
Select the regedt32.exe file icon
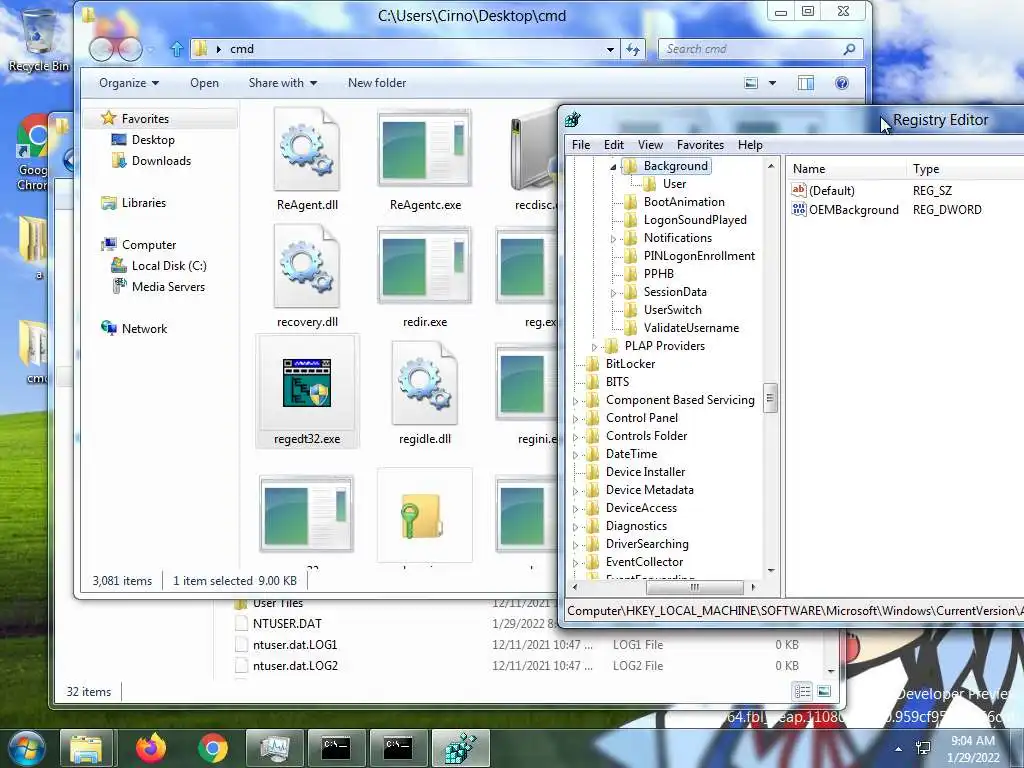point(307,383)
